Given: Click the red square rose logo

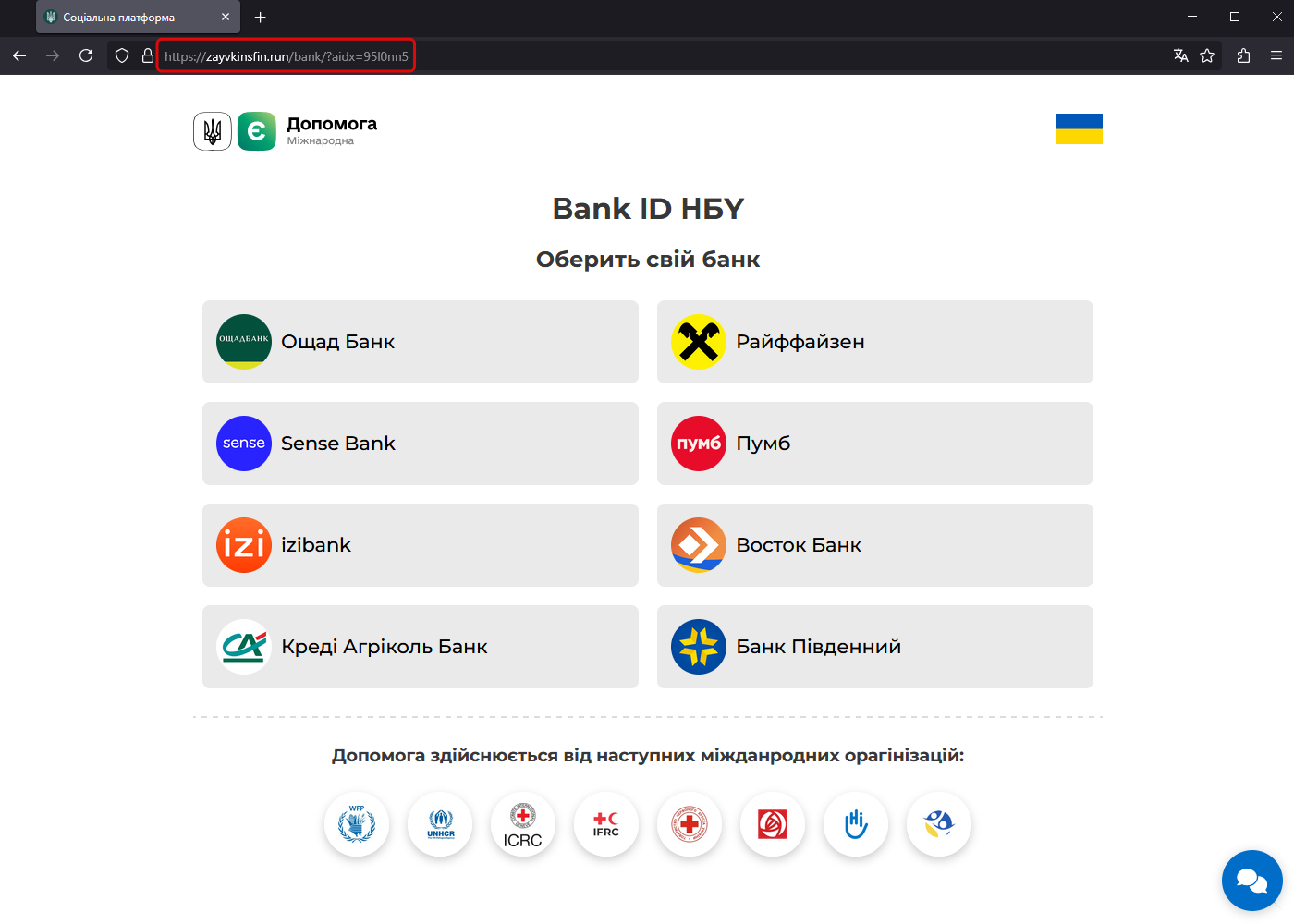Looking at the screenshot, I should point(773,824).
